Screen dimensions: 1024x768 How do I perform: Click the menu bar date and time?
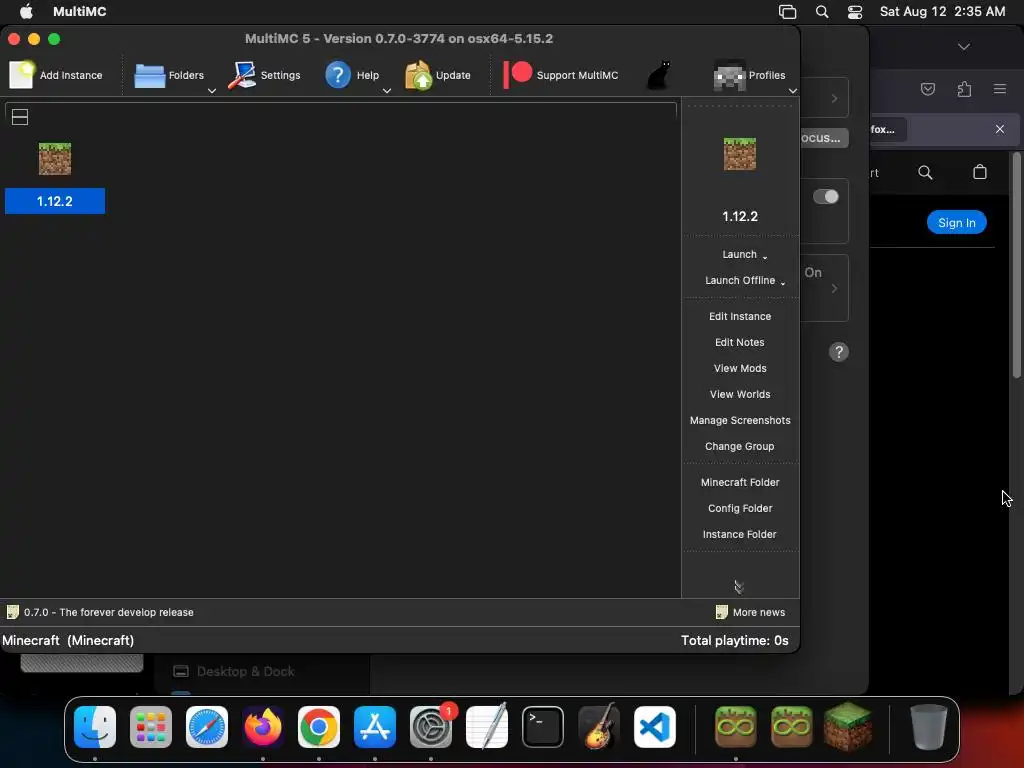pyautogui.click(x=942, y=11)
